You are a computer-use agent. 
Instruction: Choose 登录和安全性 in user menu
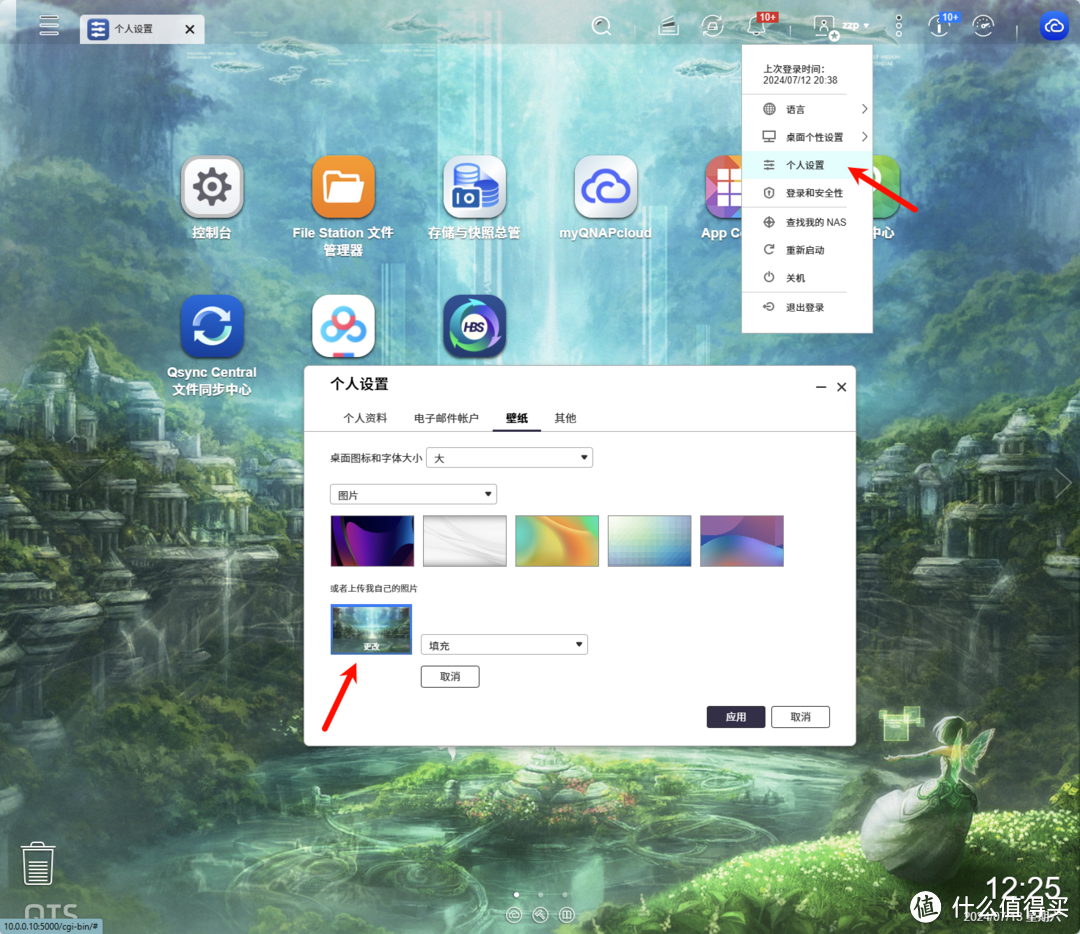pos(807,193)
